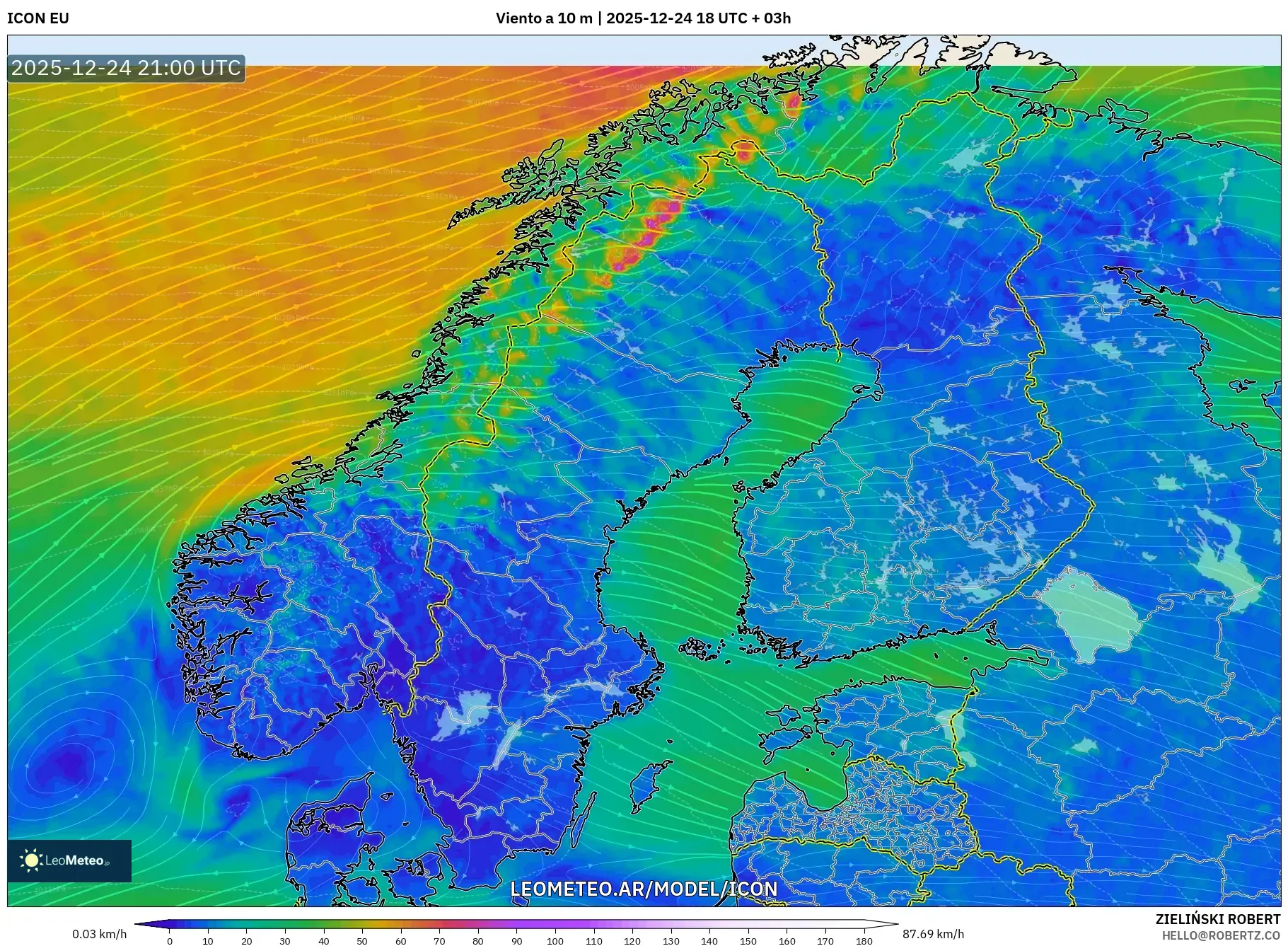Viewport: 1288px width, 946px height.
Task: Click the HELLO@ROBERTZ.CO email address
Action: pyautogui.click(x=1221, y=935)
